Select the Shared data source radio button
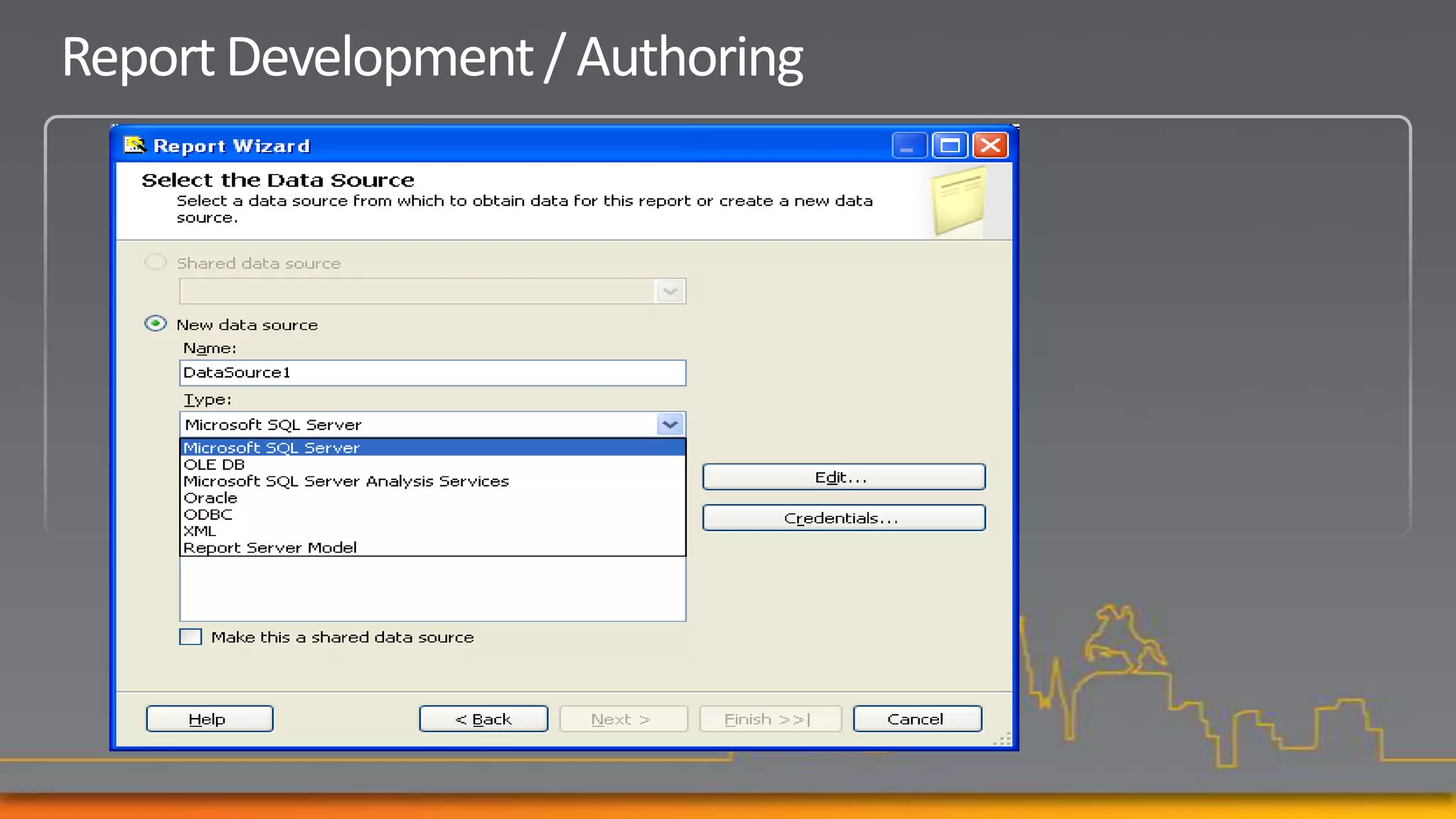This screenshot has width=1456, height=819. click(x=156, y=262)
